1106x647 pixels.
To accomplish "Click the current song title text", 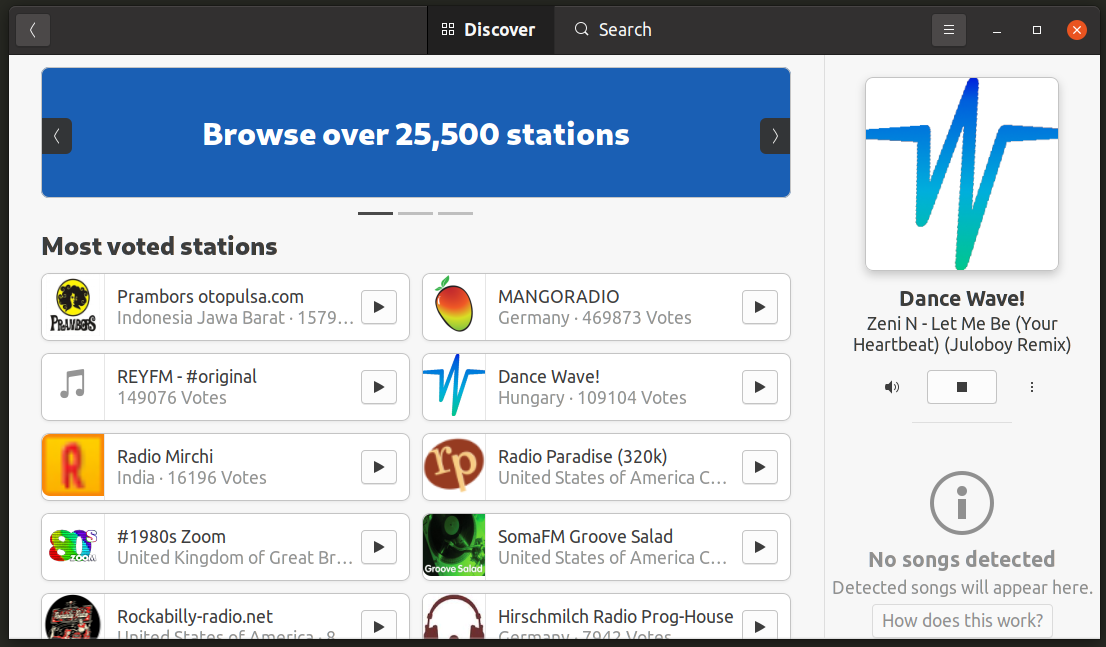I will [962, 334].
